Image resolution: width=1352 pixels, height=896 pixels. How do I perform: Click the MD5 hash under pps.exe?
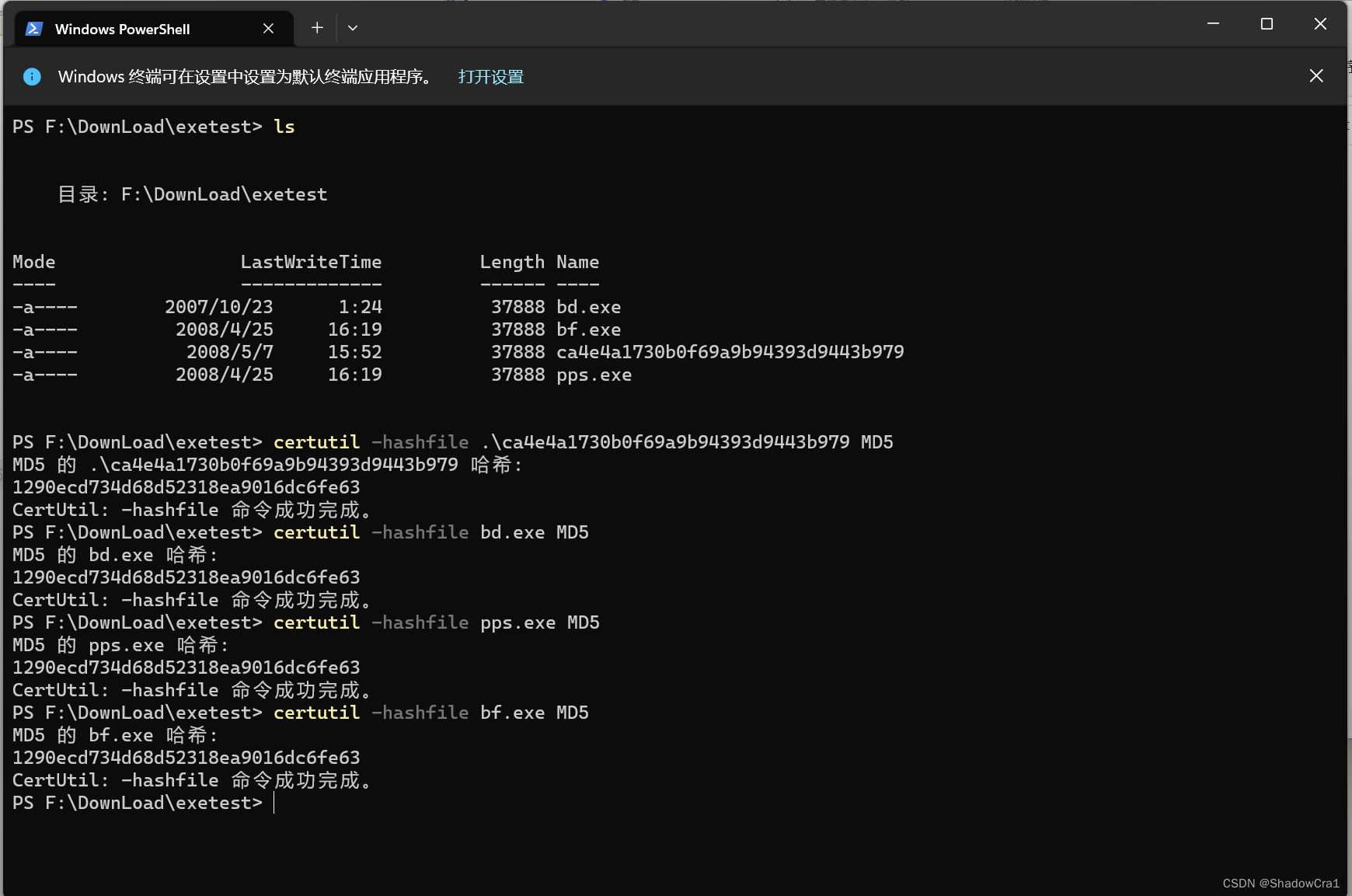coord(186,668)
